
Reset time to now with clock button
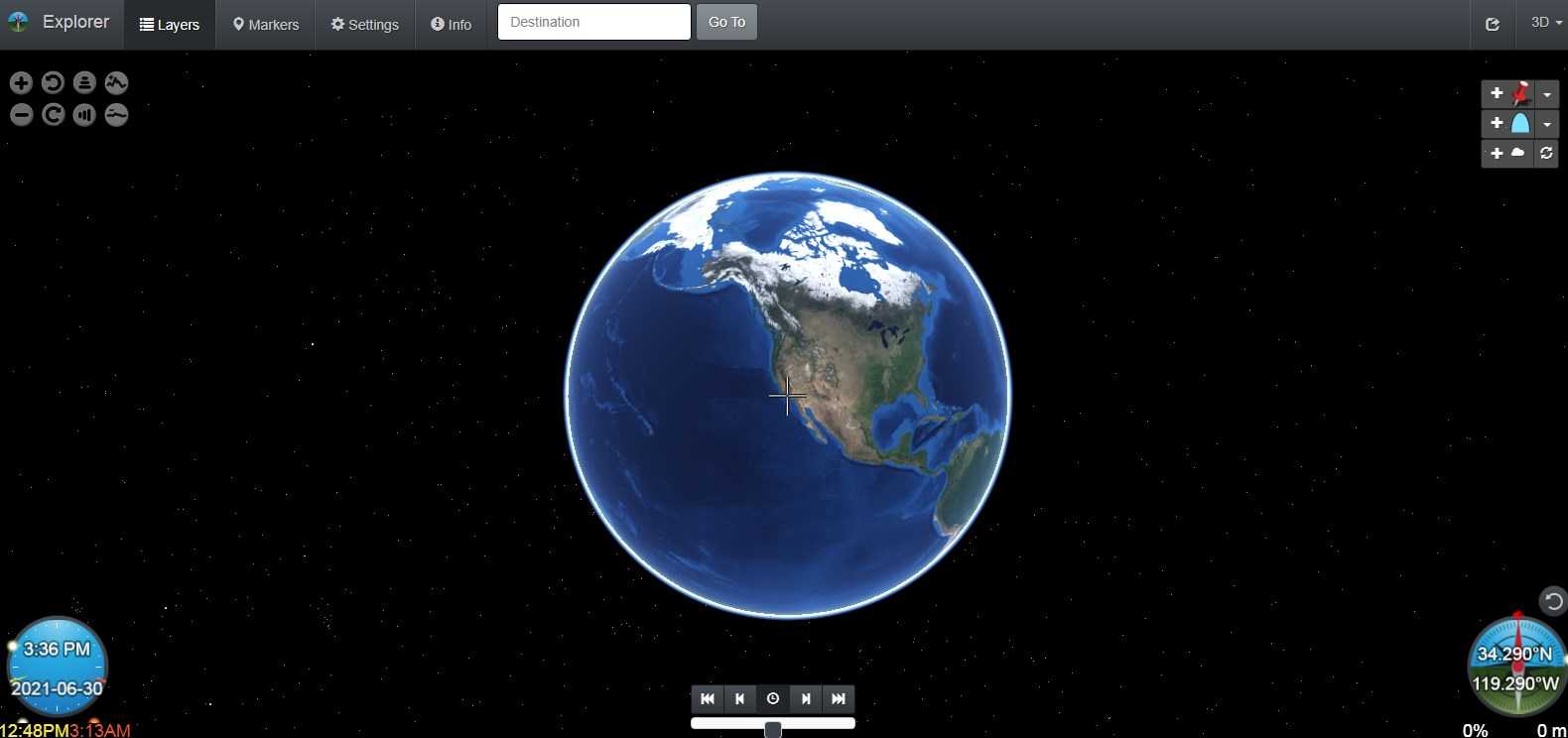click(772, 698)
